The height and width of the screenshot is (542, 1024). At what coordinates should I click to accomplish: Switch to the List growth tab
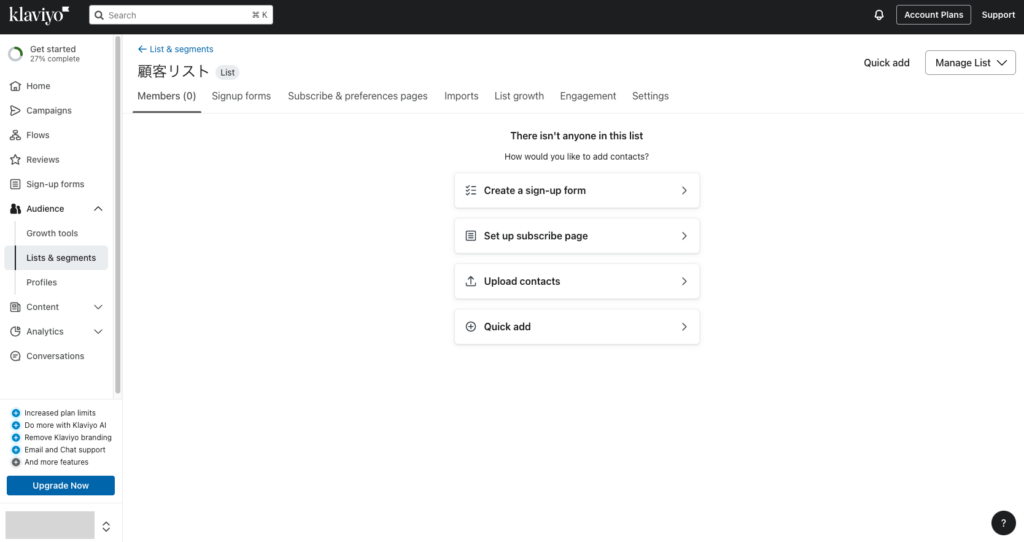519,96
